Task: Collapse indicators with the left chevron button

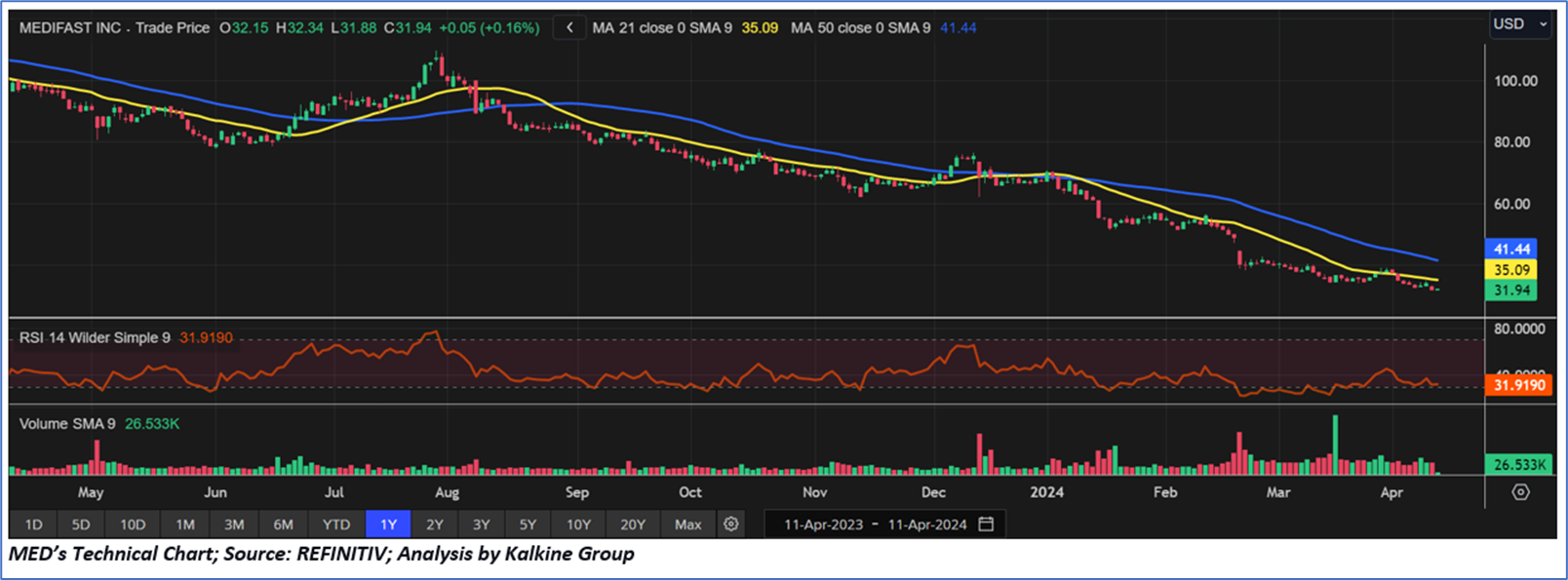Action: 569,28
